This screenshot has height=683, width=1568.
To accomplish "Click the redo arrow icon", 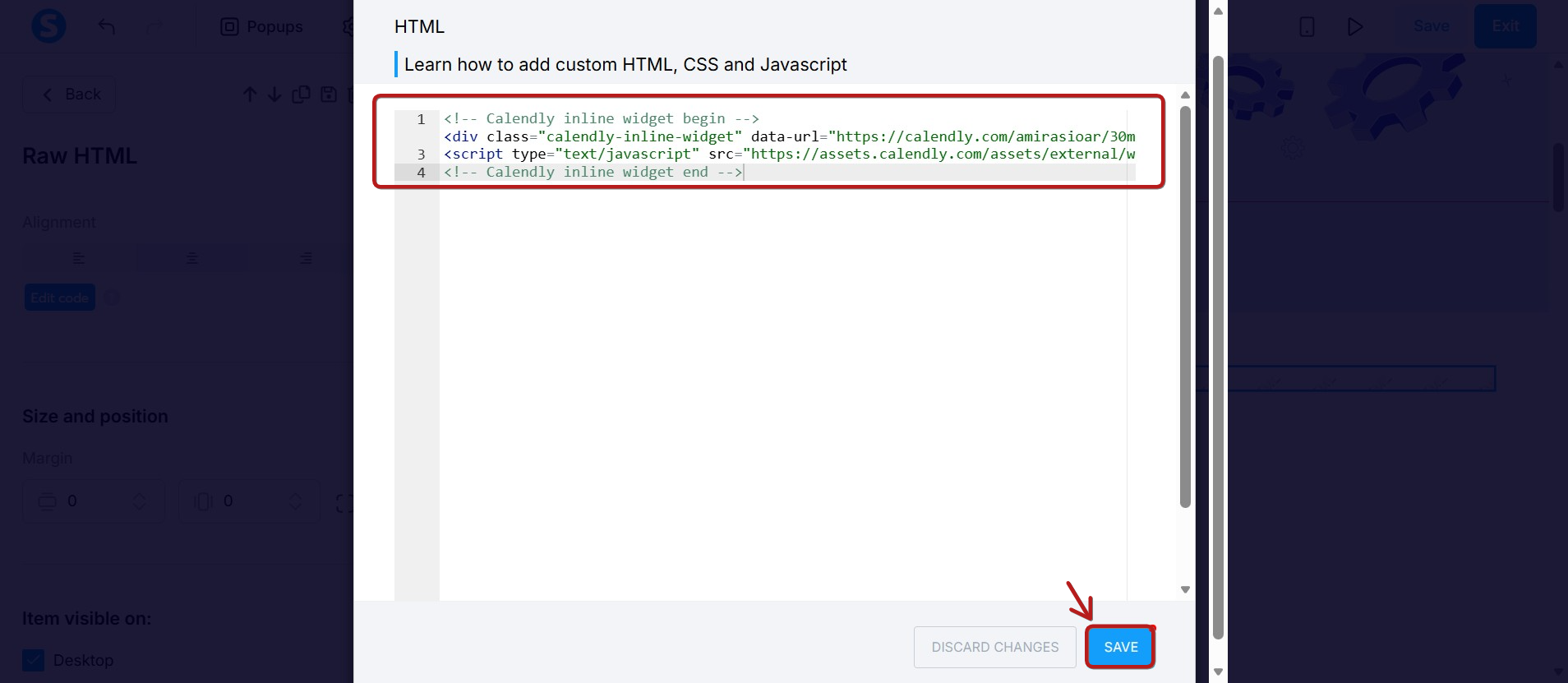I will 154,26.
